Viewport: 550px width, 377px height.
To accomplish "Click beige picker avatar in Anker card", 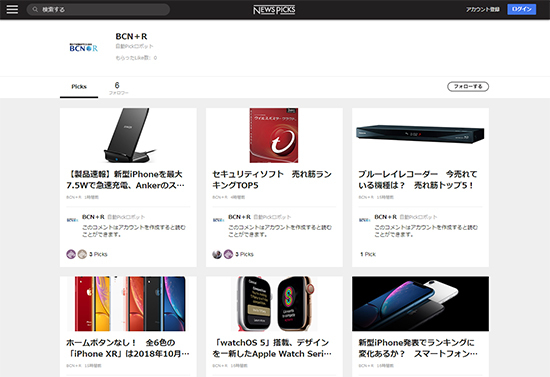I will tap(82, 254).
